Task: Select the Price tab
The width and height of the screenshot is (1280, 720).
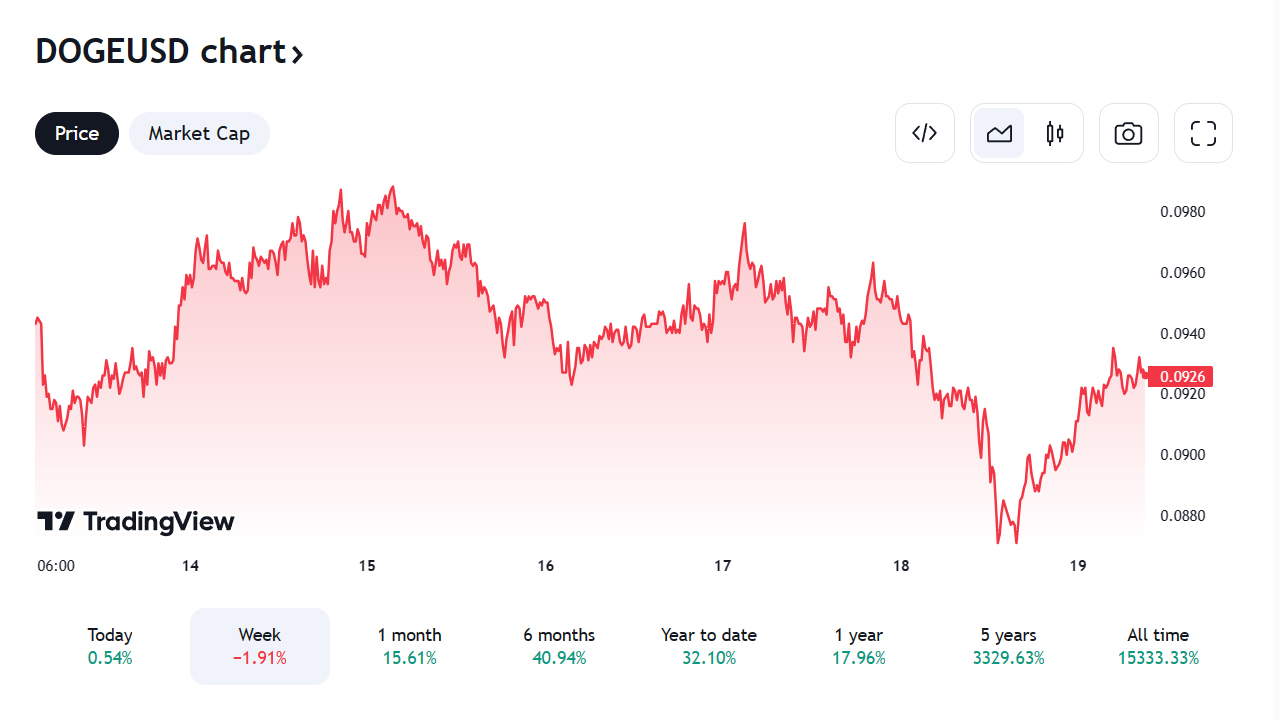Action: [x=77, y=133]
